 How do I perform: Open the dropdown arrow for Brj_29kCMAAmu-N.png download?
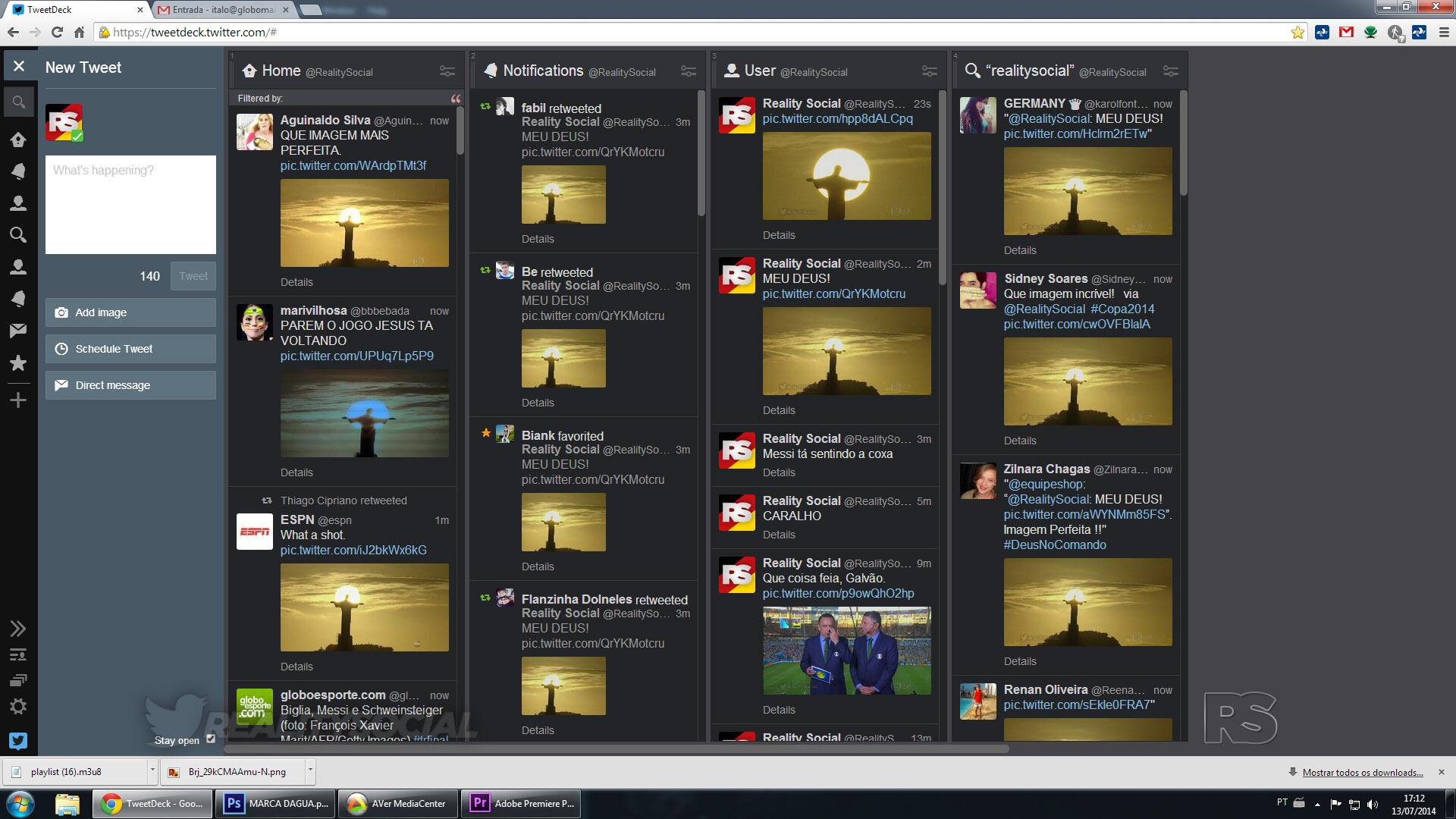(309, 770)
